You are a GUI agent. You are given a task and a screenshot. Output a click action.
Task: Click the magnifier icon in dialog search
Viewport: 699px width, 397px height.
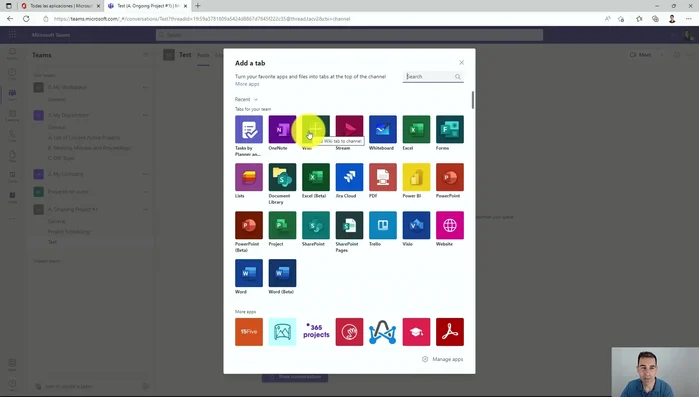[458, 77]
